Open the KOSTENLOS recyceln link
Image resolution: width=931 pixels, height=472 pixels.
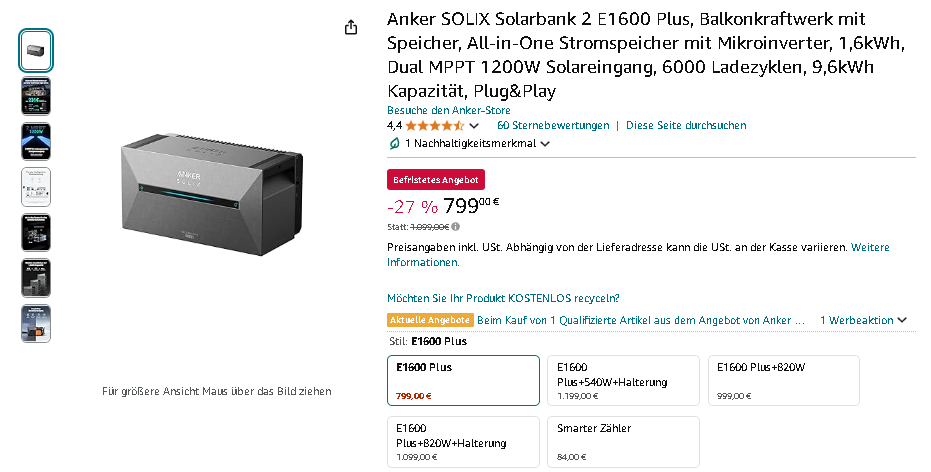(503, 298)
